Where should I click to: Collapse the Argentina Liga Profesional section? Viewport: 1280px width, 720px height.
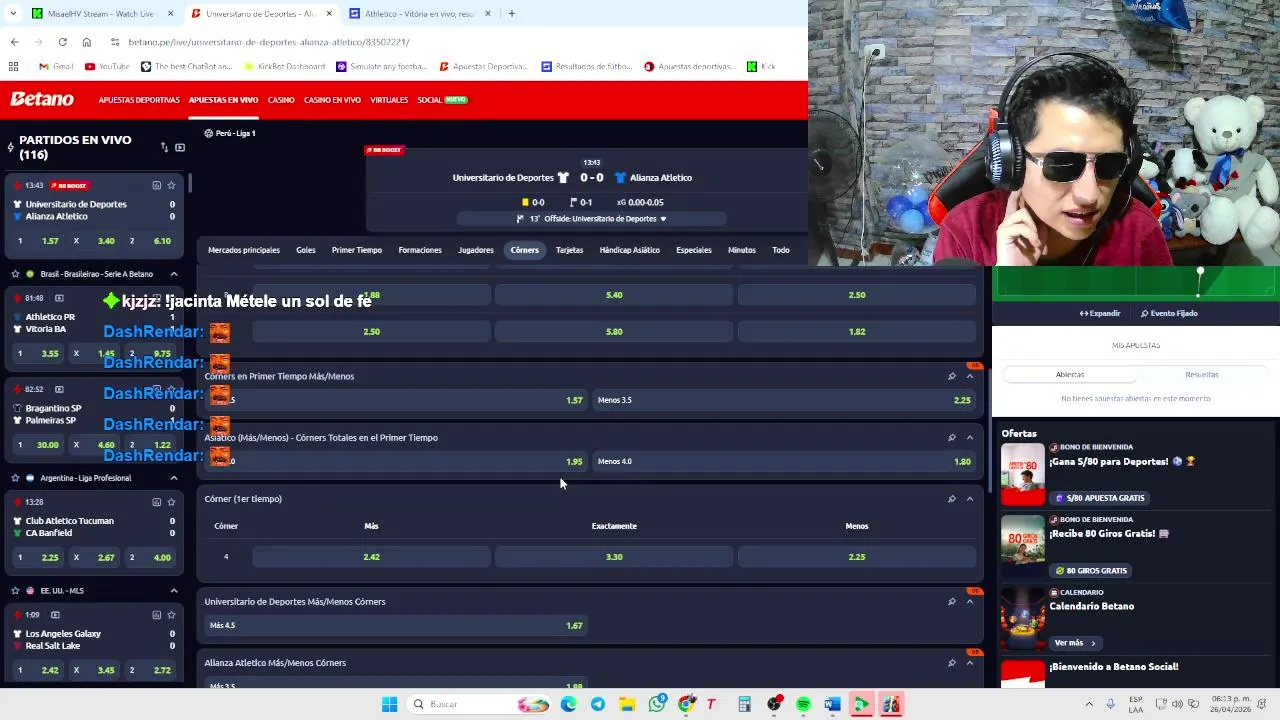click(173, 478)
